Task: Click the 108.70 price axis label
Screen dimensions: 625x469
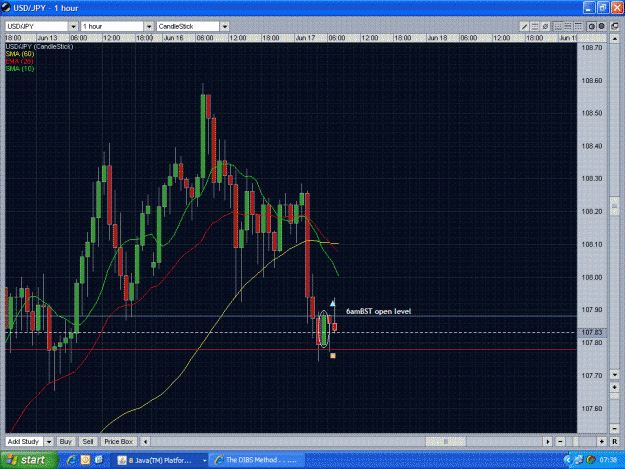Action: point(592,48)
